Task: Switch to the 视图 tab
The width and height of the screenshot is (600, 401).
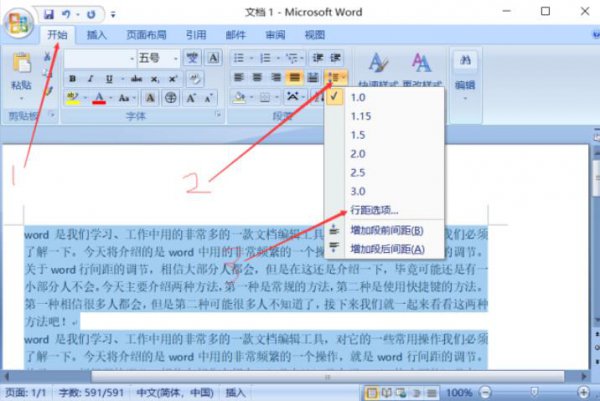Action: pyautogui.click(x=315, y=35)
